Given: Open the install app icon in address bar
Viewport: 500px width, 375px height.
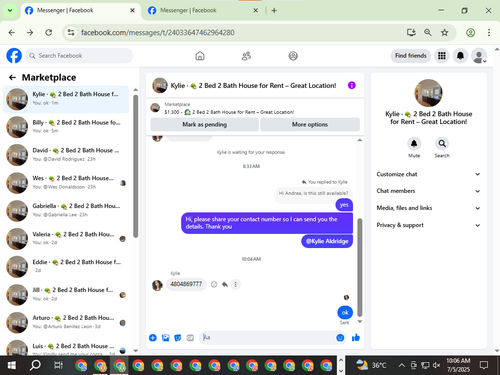Looking at the screenshot, I should pos(411,33).
